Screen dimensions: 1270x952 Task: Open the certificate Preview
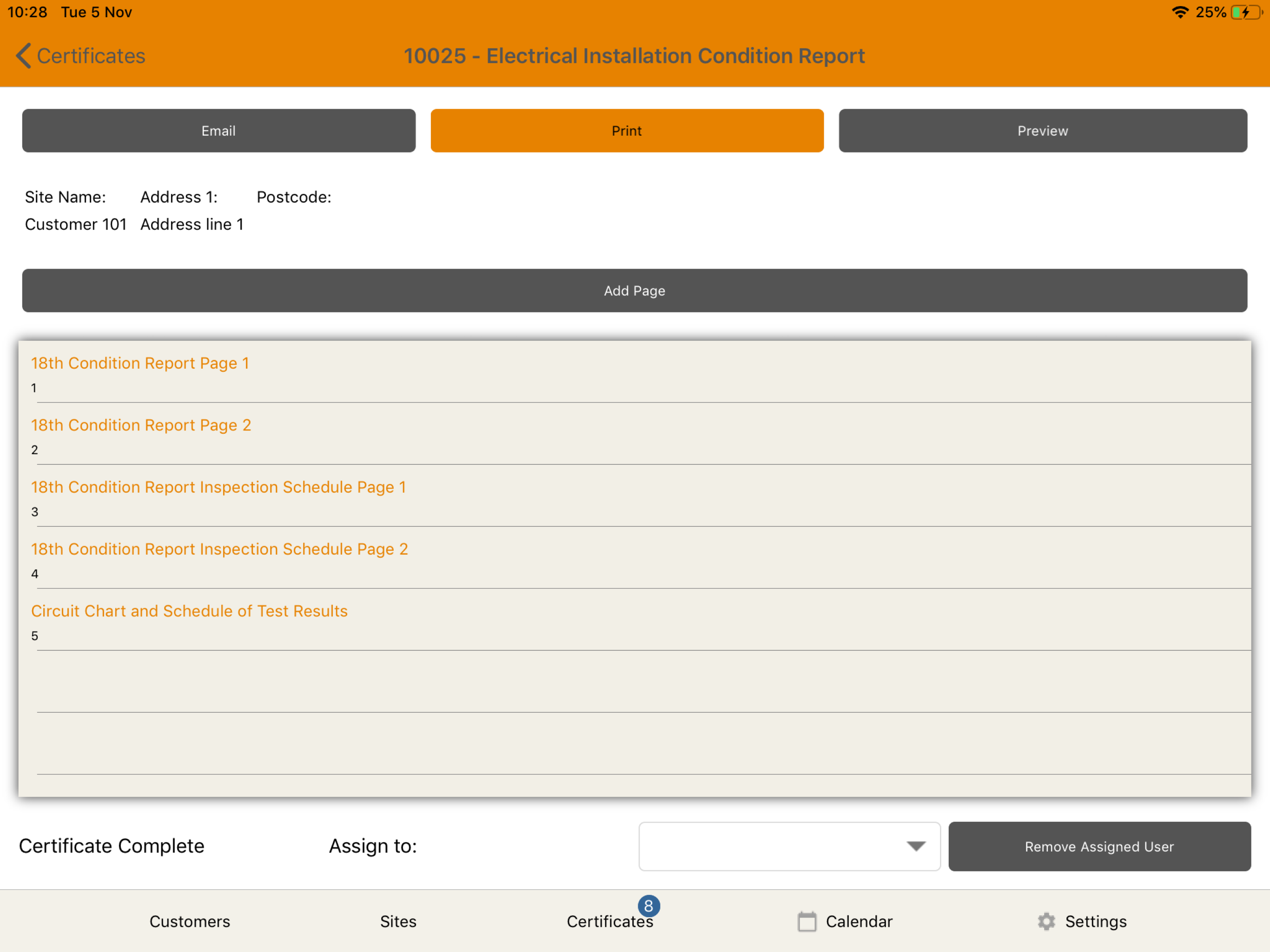1043,130
